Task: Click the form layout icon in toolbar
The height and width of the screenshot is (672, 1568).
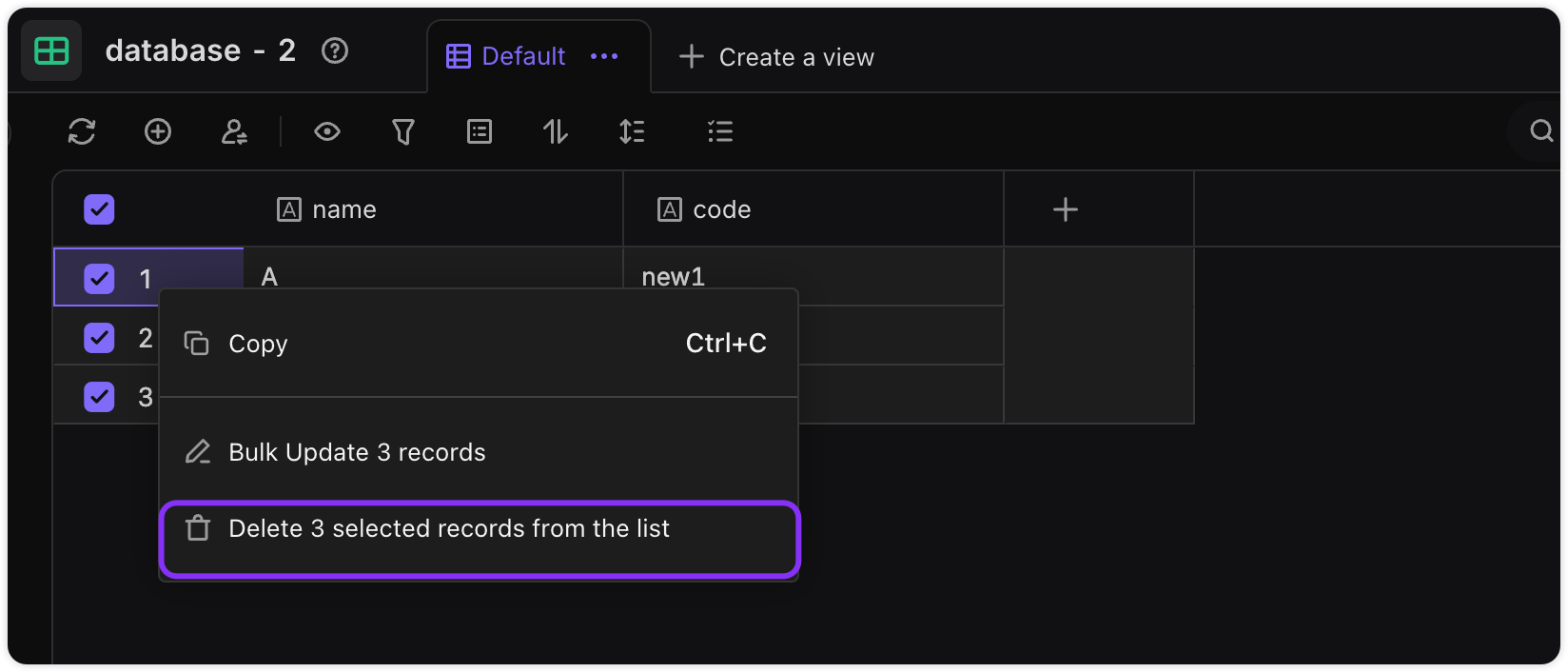Action: coord(480,131)
